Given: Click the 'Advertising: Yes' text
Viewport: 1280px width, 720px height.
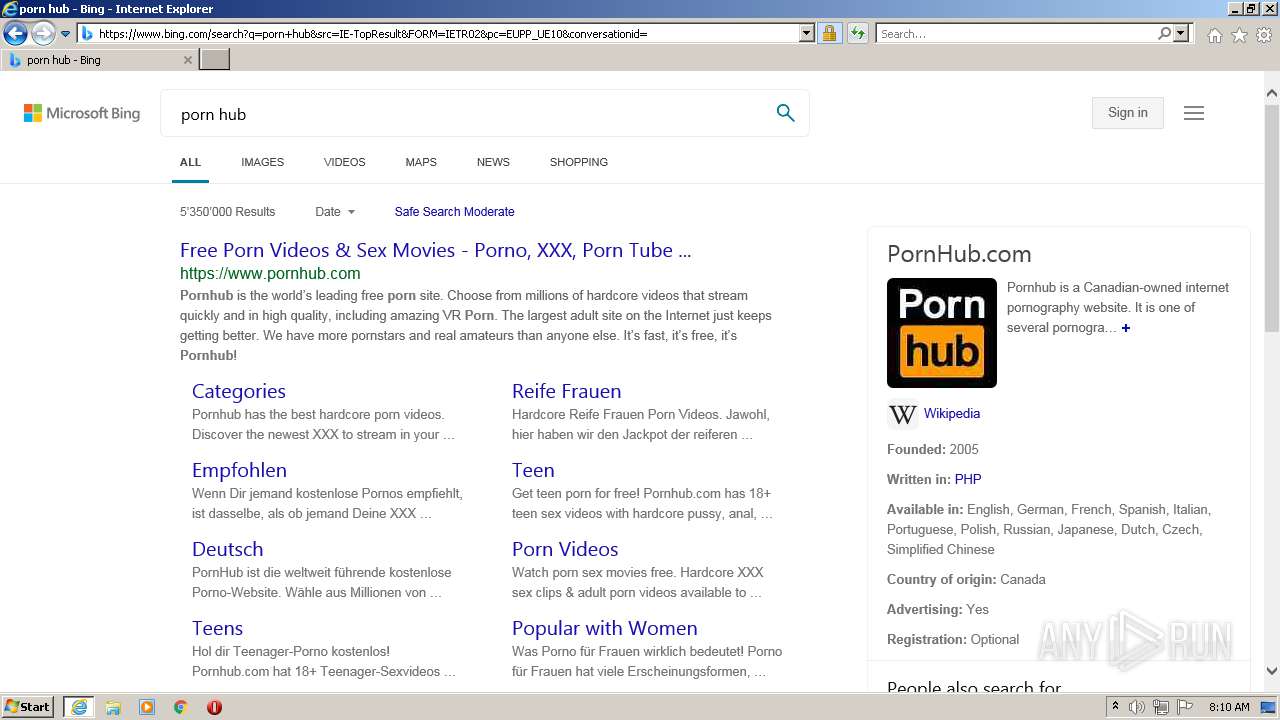Looking at the screenshot, I should (938, 609).
